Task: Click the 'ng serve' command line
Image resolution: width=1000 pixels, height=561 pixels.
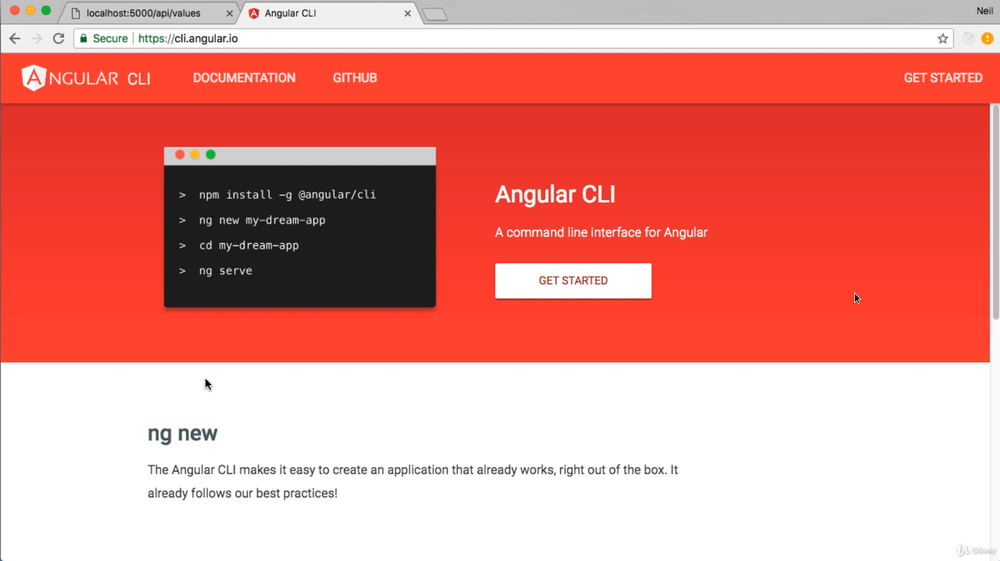Action: (225, 270)
